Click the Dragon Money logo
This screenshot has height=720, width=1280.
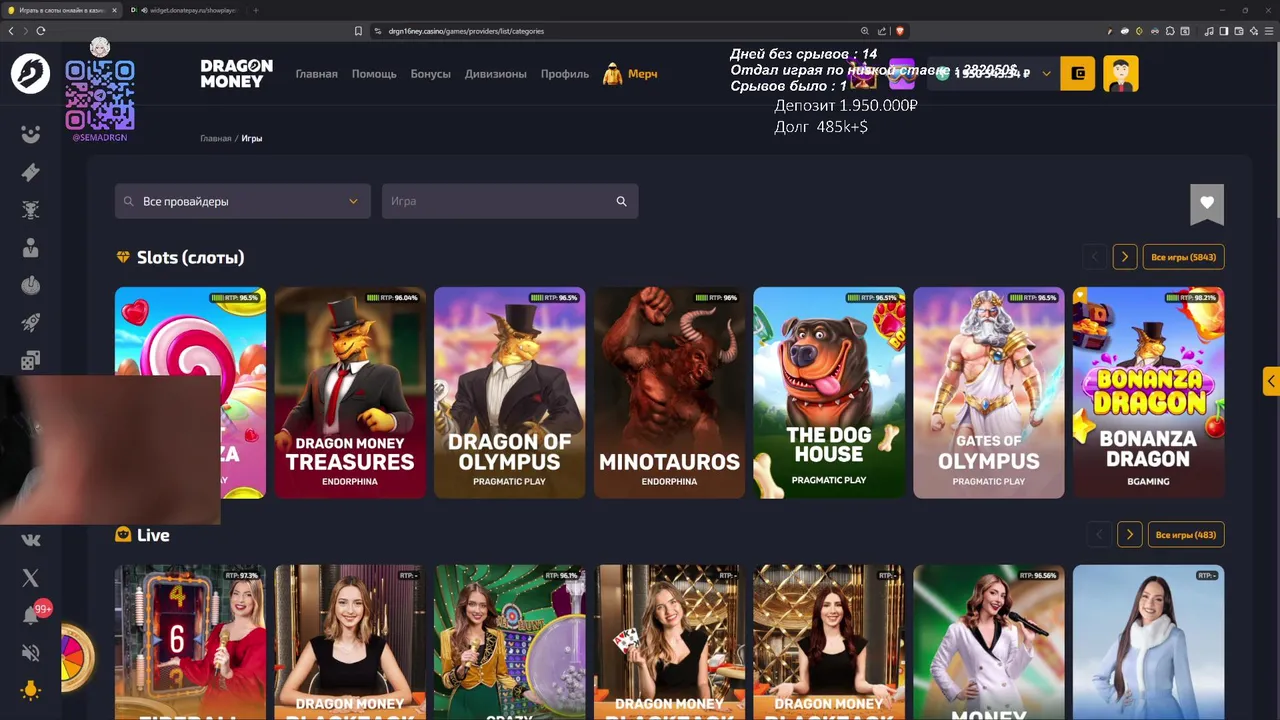(236, 73)
